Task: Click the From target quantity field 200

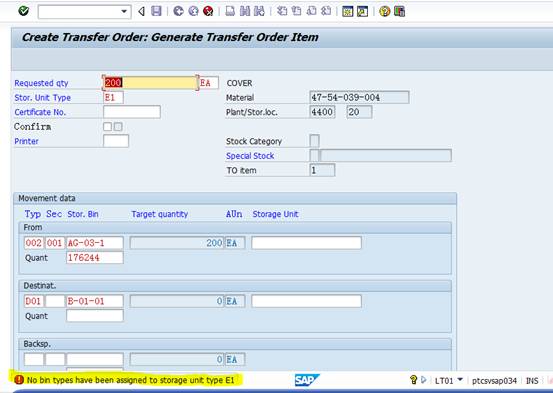Action: tap(177, 243)
